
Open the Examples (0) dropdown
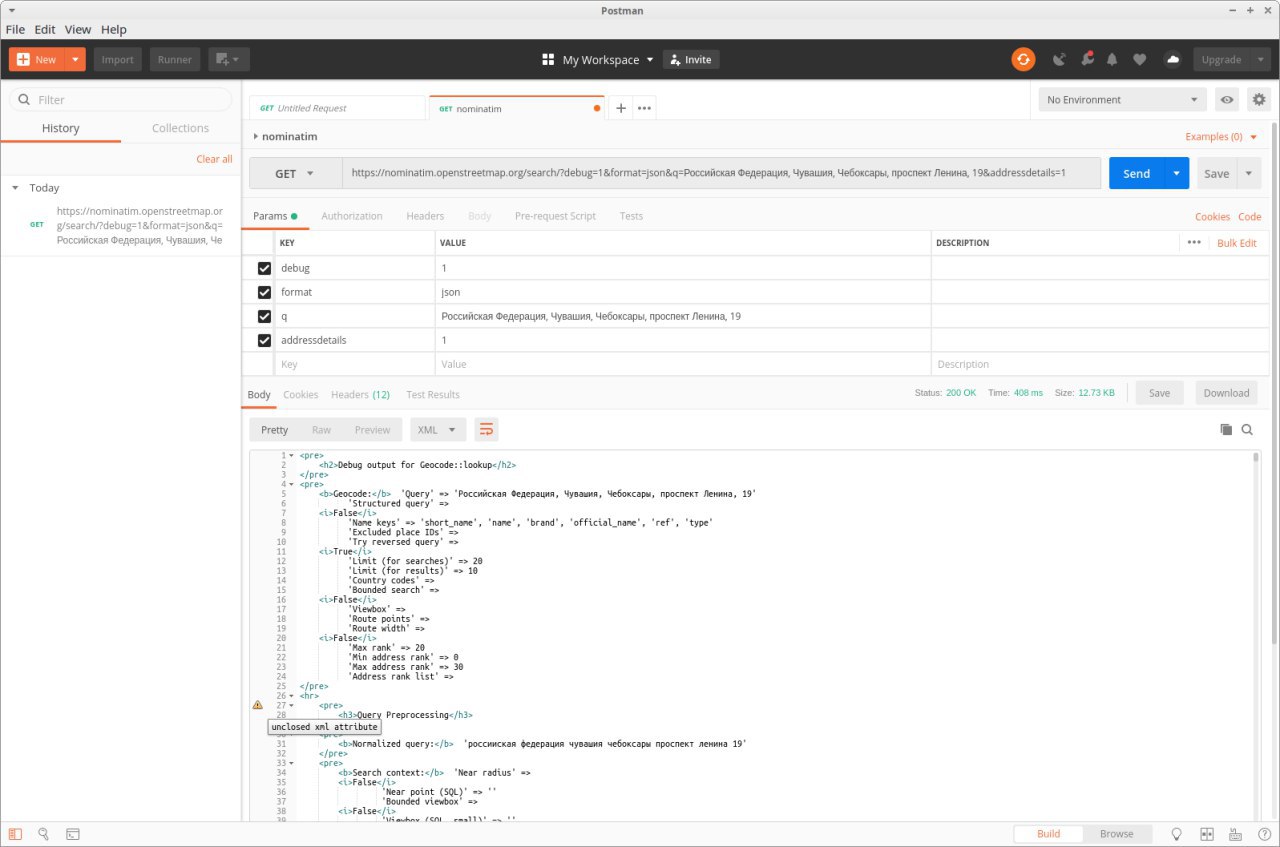(x=1221, y=136)
